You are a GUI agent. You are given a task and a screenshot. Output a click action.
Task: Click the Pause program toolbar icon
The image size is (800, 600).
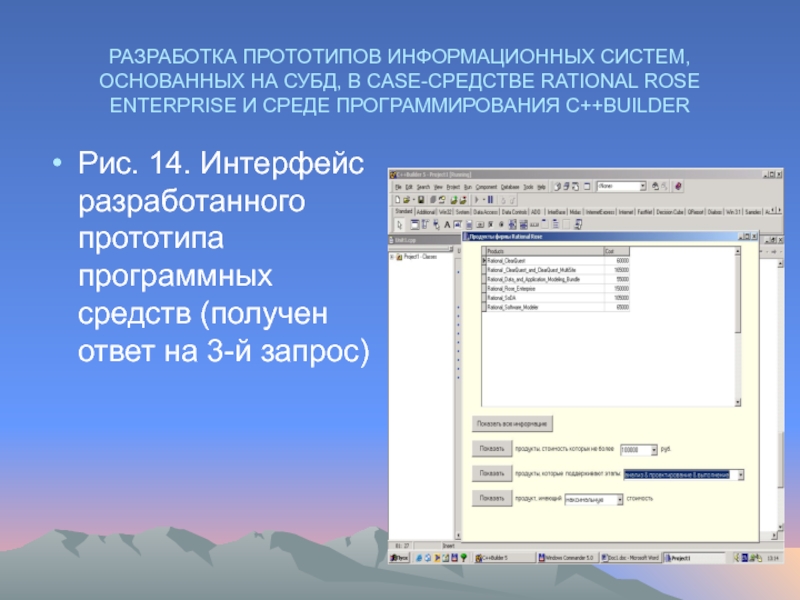[490, 199]
